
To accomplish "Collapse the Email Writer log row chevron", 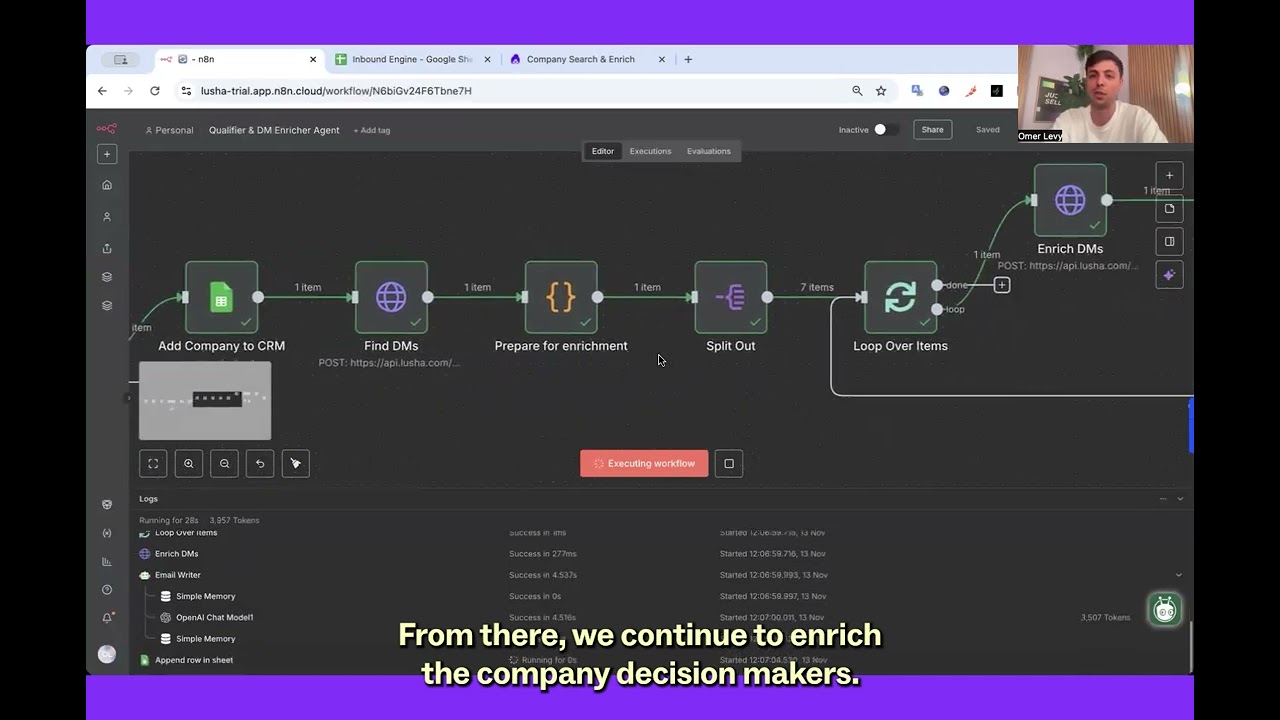I will tap(1179, 575).
